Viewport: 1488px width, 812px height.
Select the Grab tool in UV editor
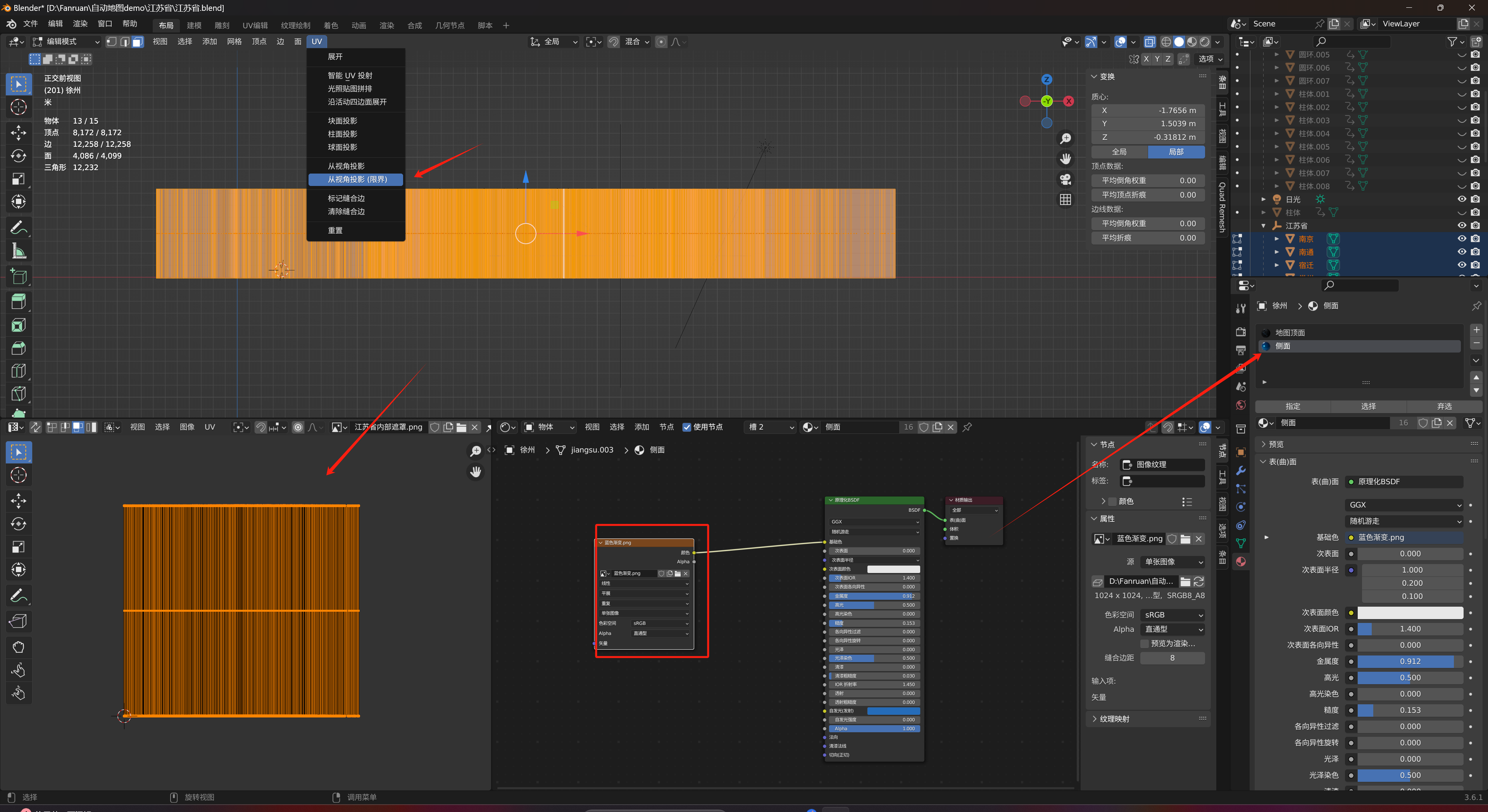click(x=19, y=647)
